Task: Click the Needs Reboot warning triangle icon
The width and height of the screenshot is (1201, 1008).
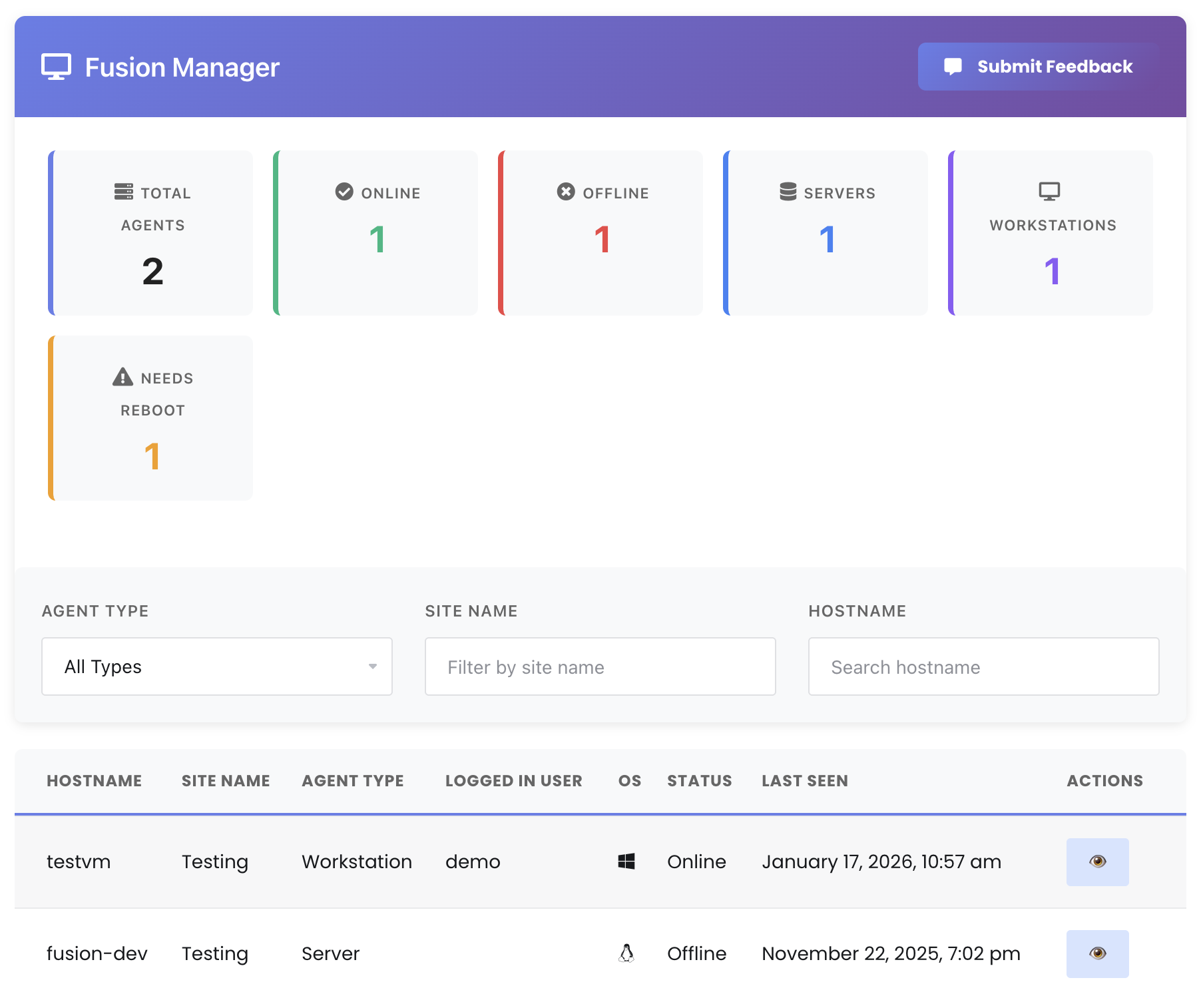Action: 122,377
